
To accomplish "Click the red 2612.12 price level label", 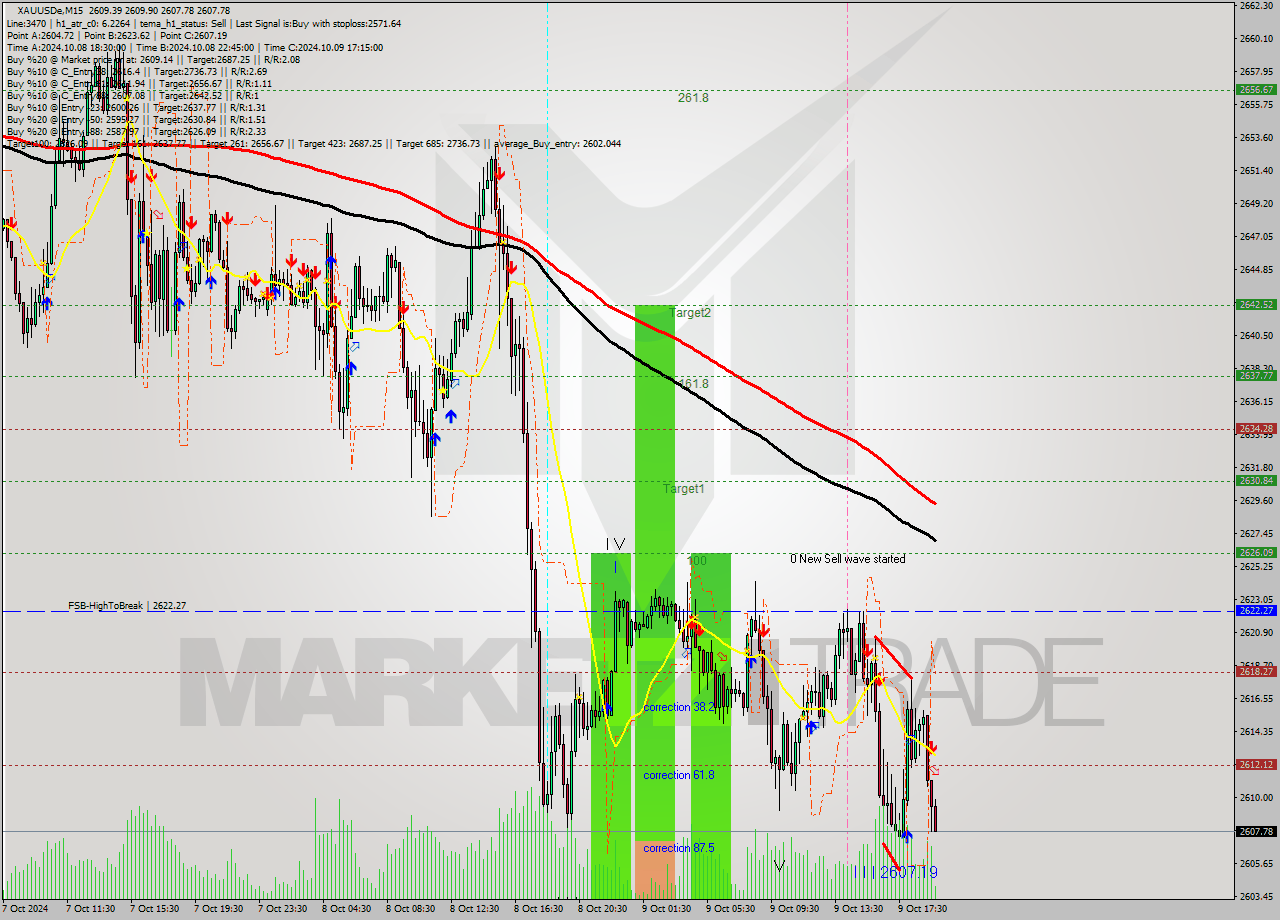I will tap(1256, 765).
